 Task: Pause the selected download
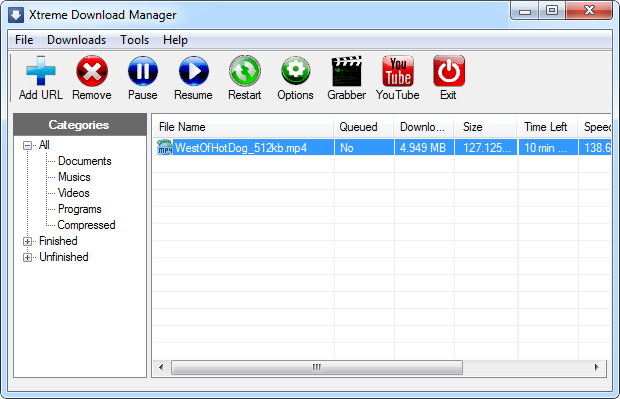pyautogui.click(x=143, y=71)
